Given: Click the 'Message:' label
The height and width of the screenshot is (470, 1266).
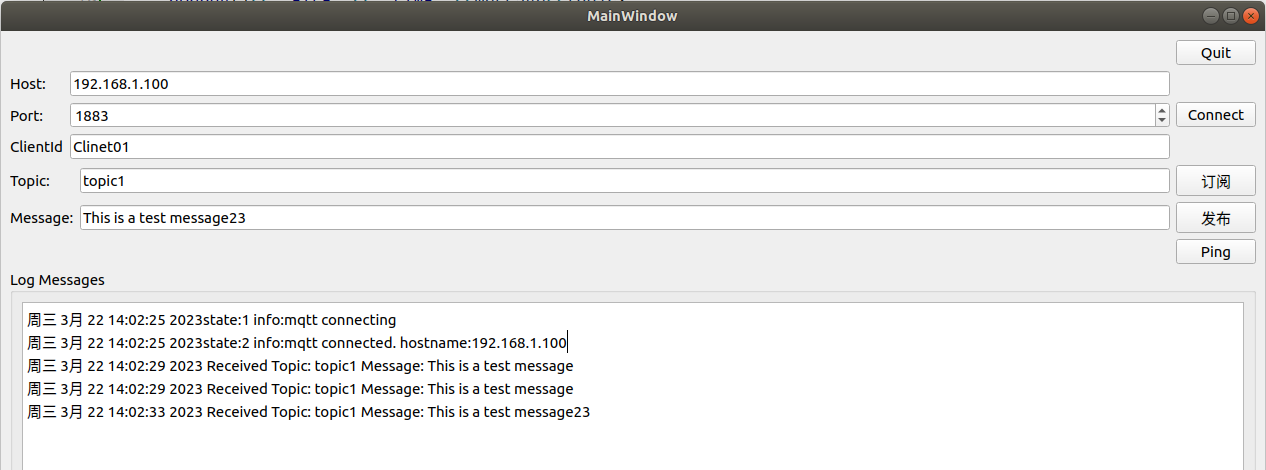Looking at the screenshot, I should pos(41,217).
